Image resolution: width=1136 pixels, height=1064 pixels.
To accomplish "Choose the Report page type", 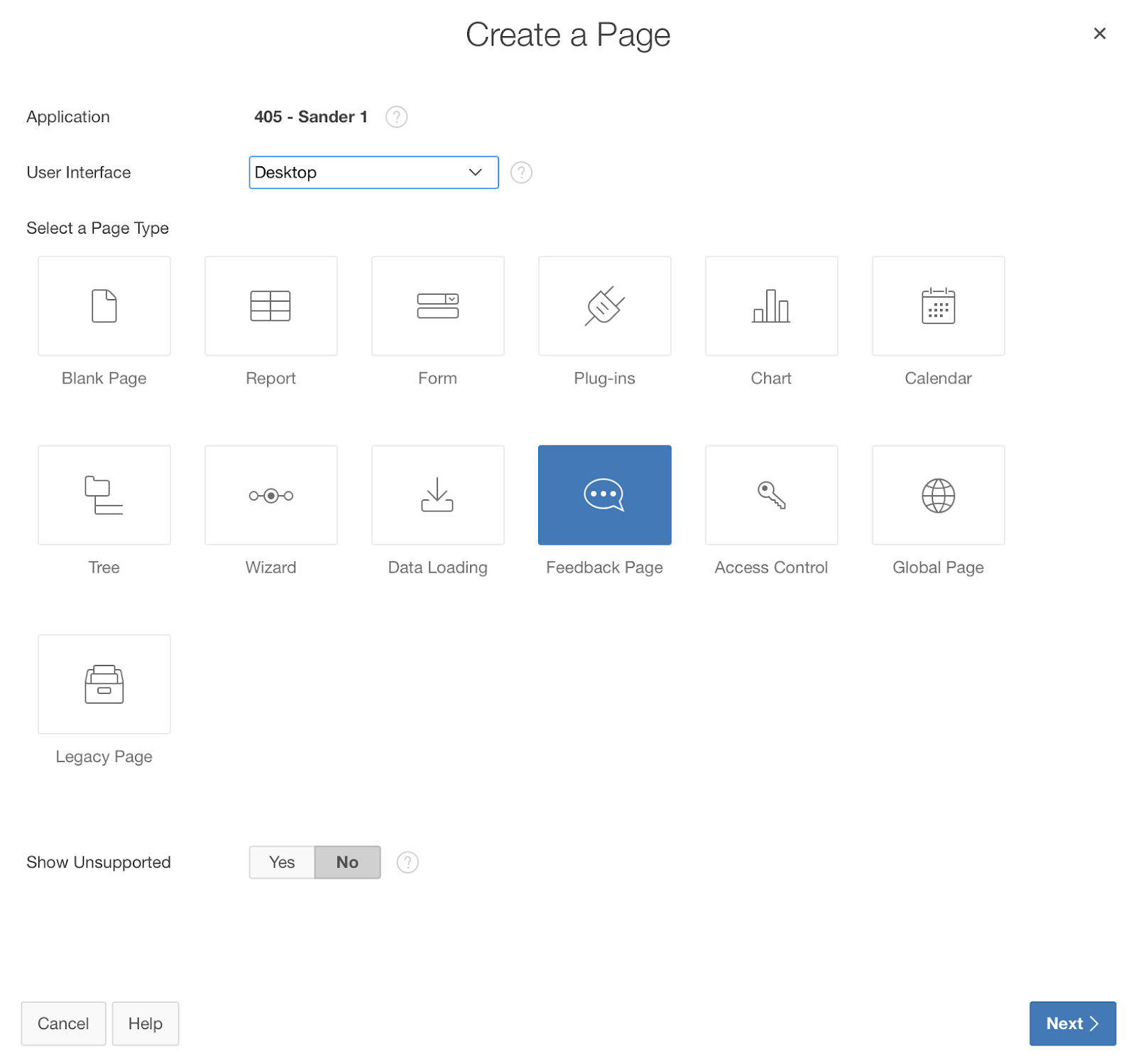I will click(x=271, y=306).
